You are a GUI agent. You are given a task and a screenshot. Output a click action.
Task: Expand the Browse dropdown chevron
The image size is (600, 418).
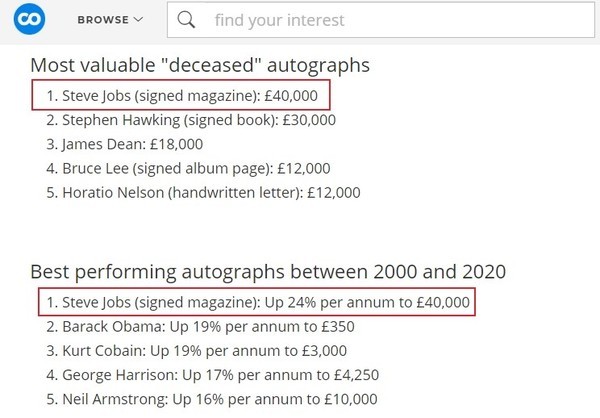(138, 20)
